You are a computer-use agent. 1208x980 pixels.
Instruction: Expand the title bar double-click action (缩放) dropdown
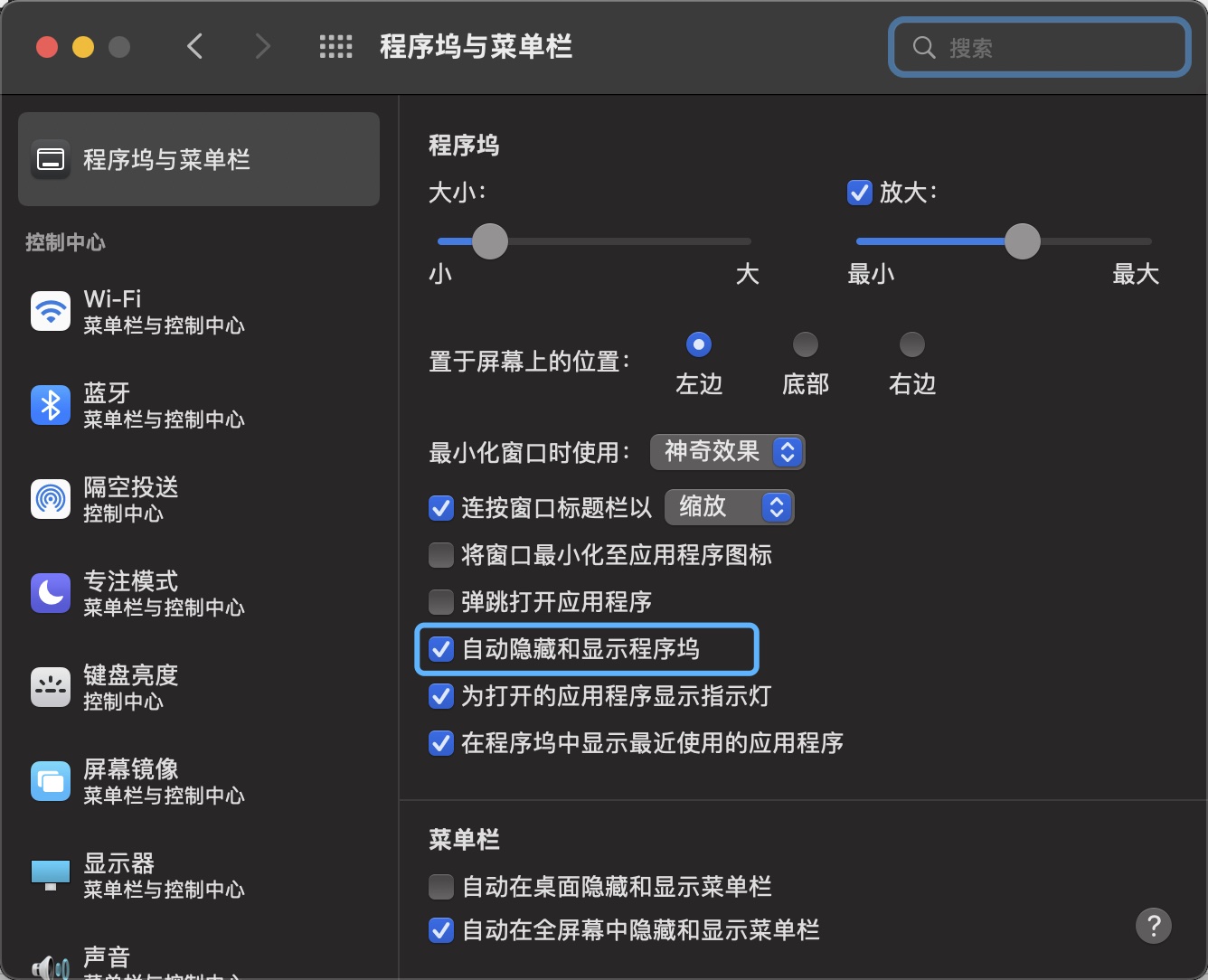[x=729, y=507]
